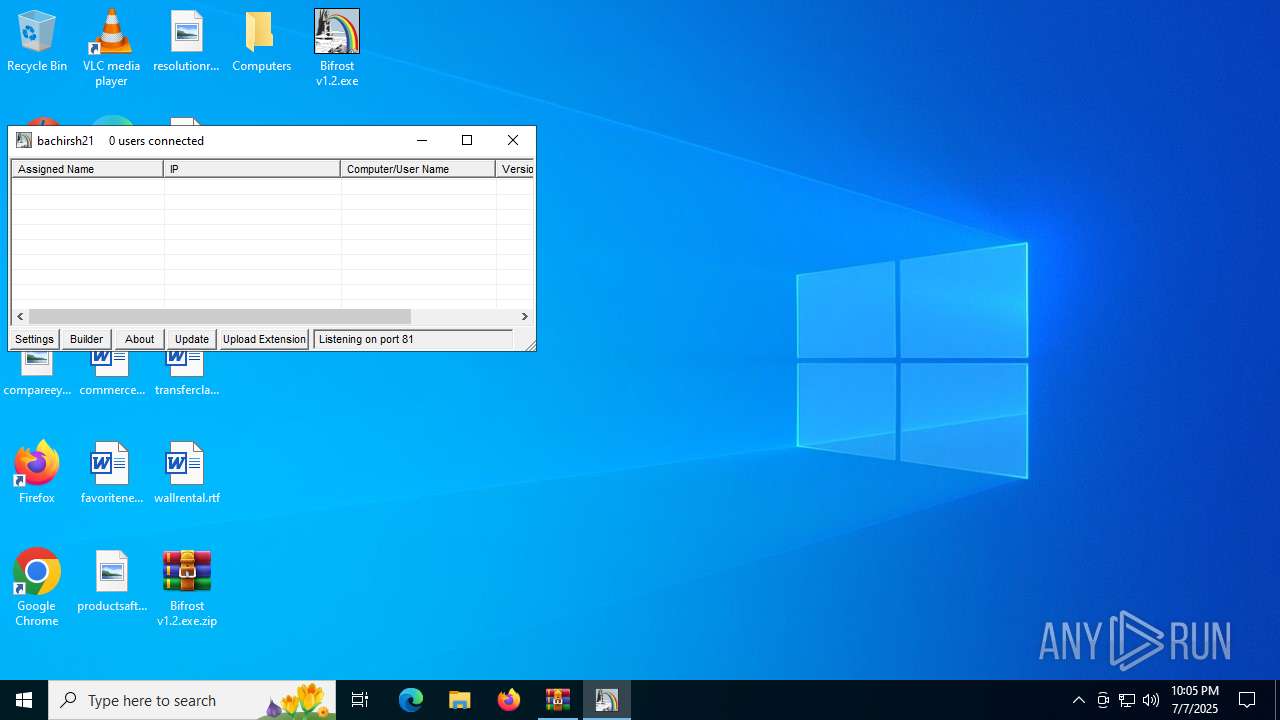Image resolution: width=1280 pixels, height=720 pixels.
Task: Open the notification center icon
Action: pyautogui.click(x=1248, y=700)
